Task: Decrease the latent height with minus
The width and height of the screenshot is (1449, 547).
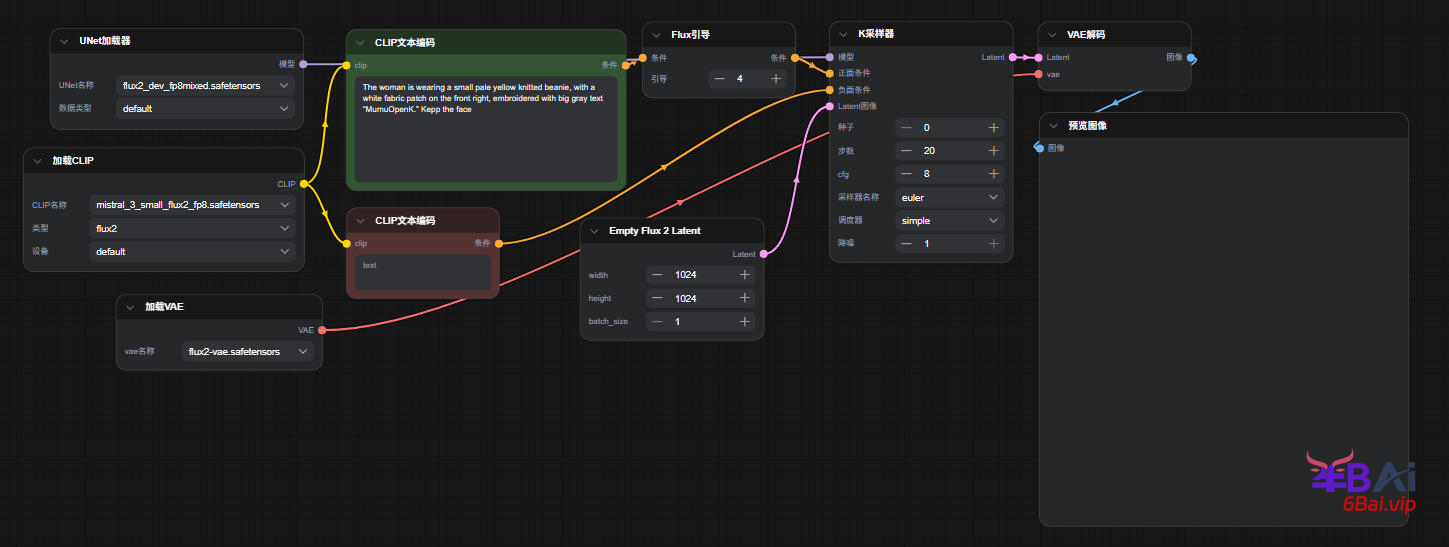Action: [x=657, y=298]
